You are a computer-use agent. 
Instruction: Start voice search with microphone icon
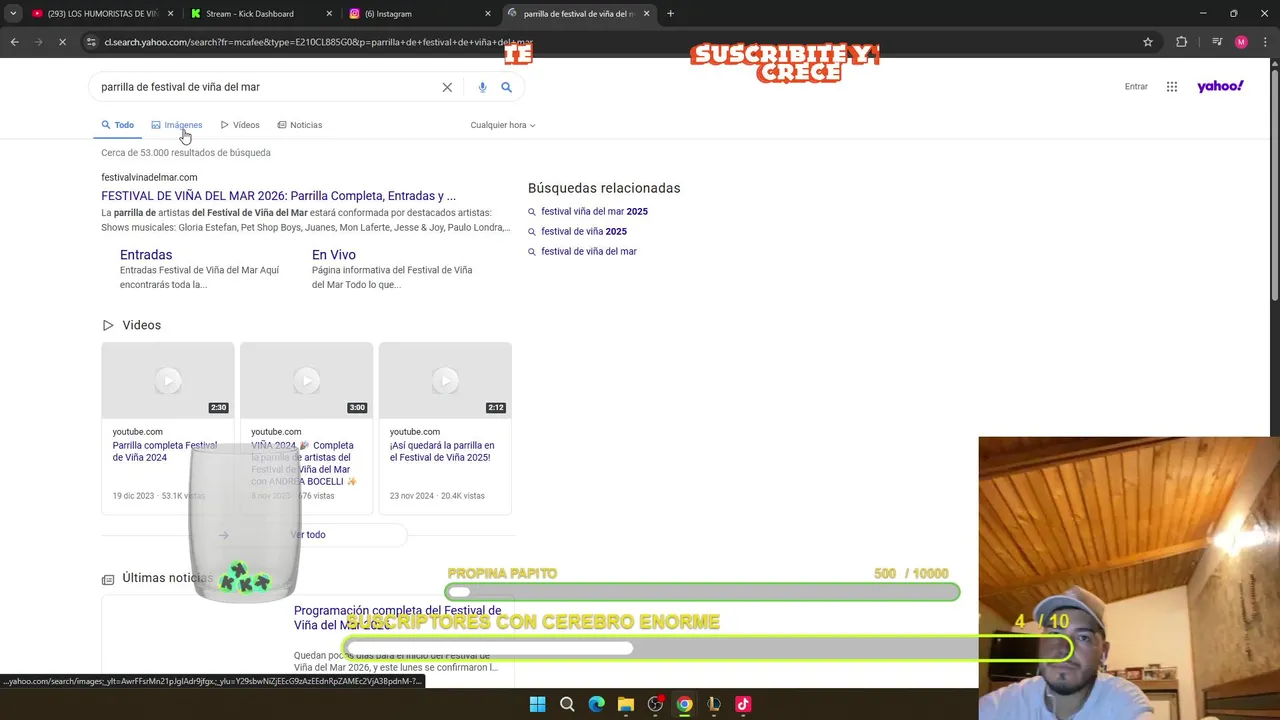(x=482, y=87)
